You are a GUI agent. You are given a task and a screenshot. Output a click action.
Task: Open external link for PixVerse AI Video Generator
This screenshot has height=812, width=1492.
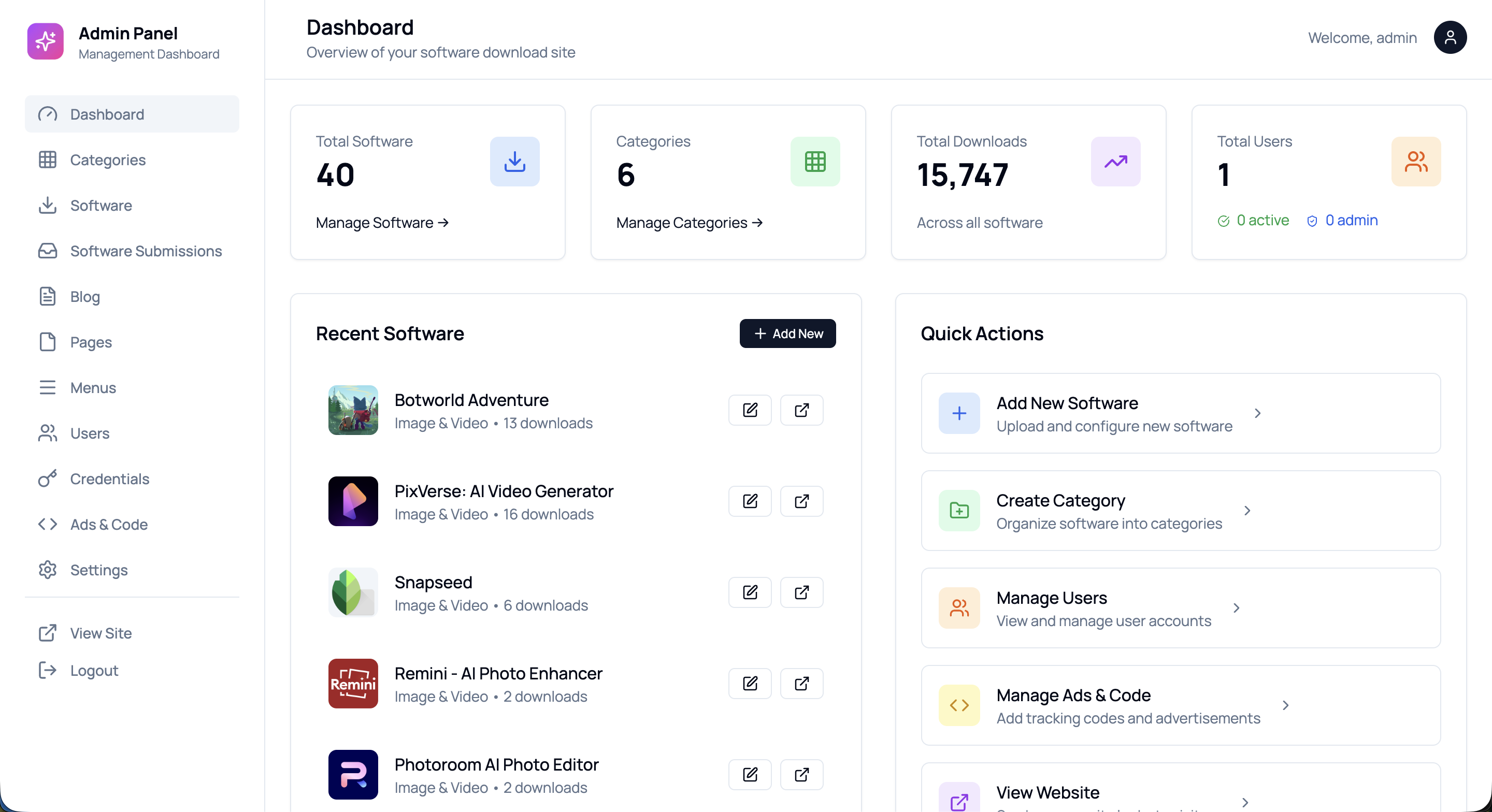[801, 501]
